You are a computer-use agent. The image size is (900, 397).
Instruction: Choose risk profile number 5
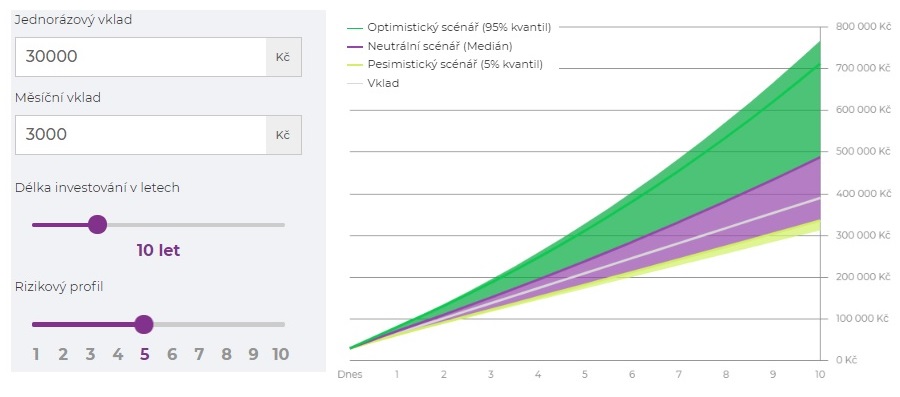(x=144, y=355)
